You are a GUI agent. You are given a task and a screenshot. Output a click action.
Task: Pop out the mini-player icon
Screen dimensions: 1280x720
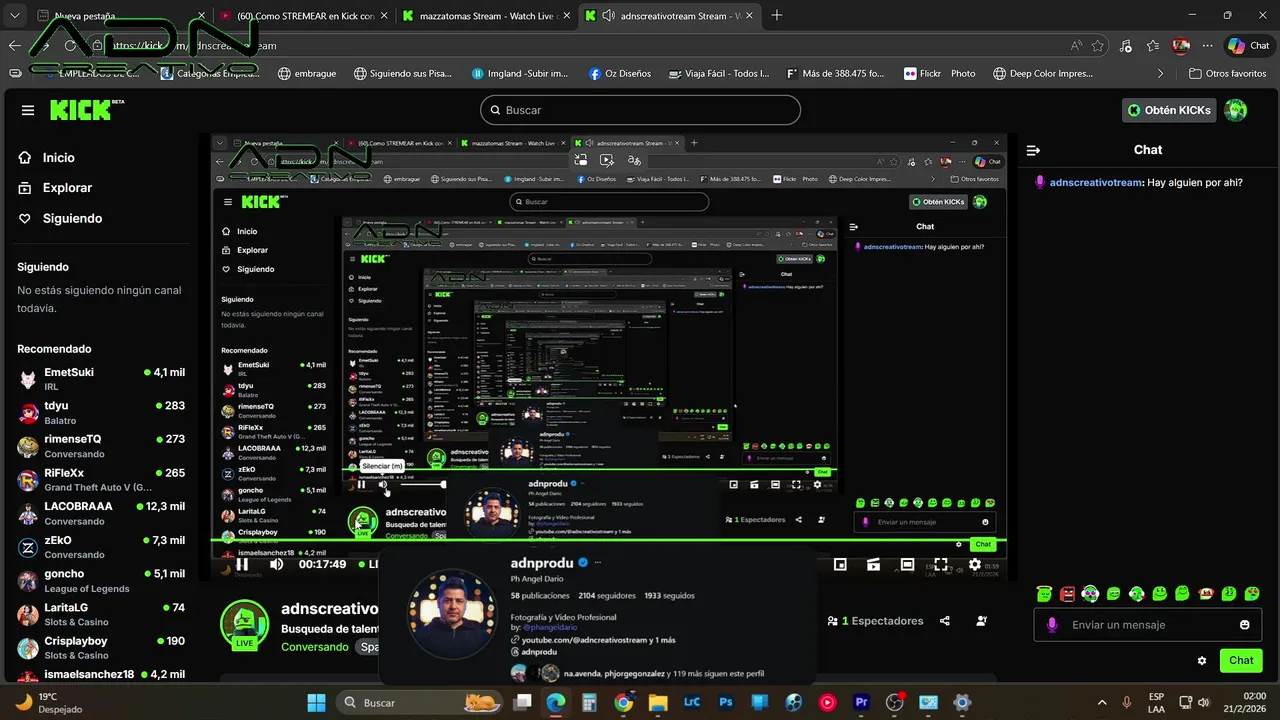coord(840,564)
